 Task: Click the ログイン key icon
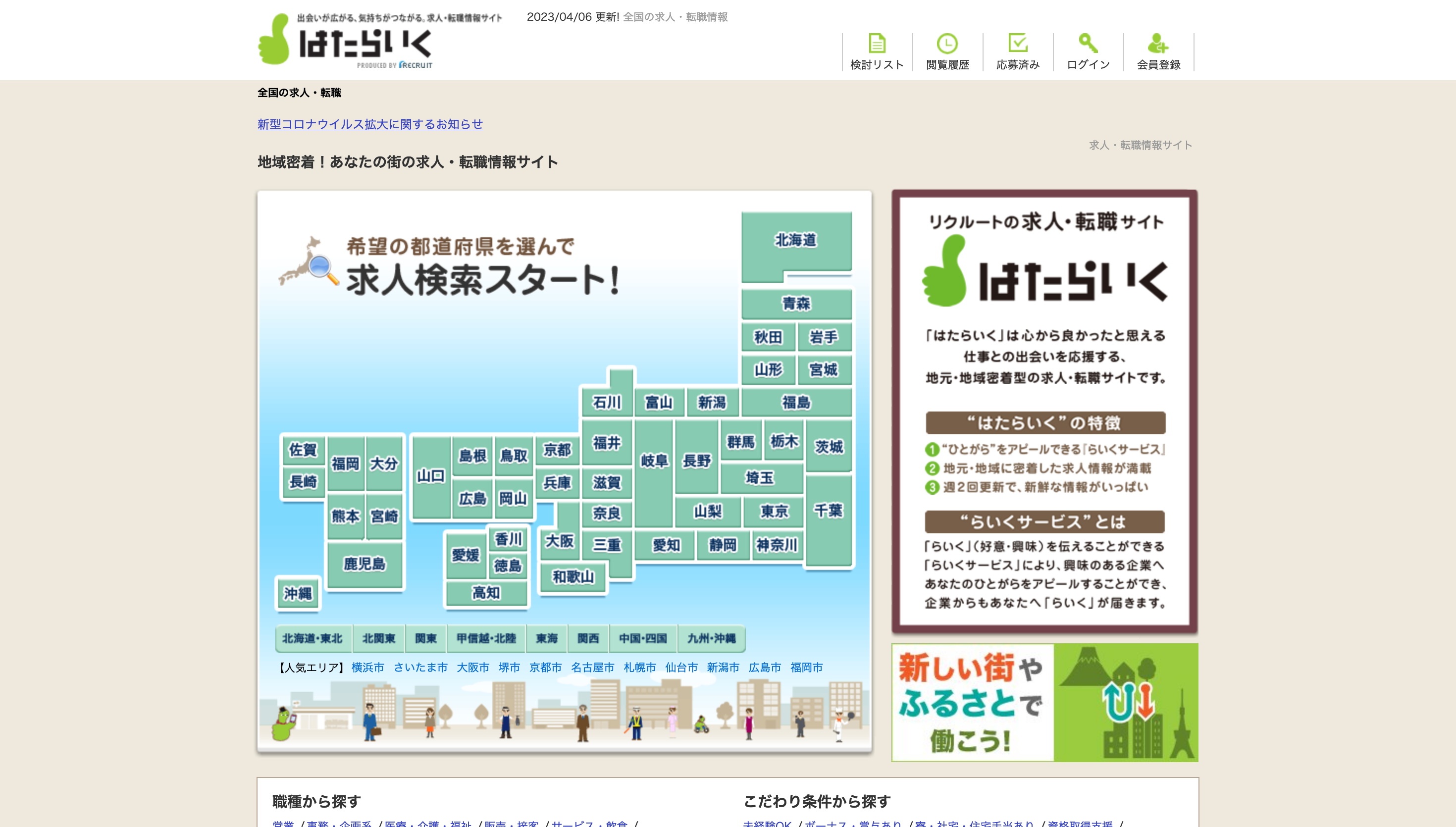coord(1088,44)
